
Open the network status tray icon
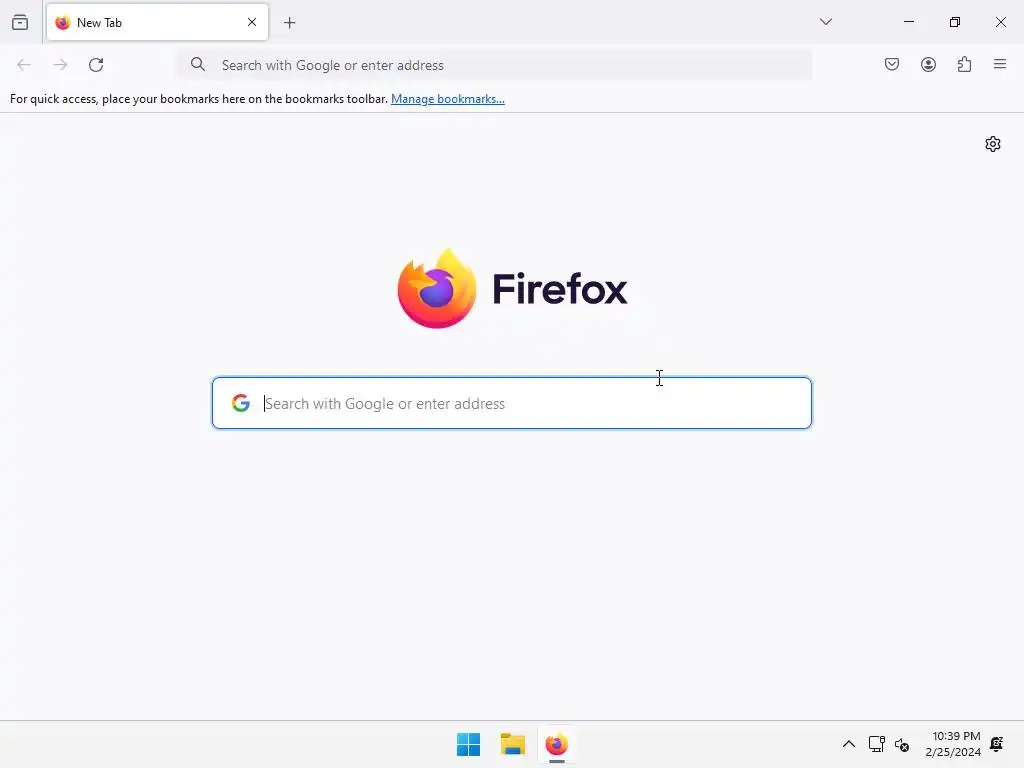876,744
